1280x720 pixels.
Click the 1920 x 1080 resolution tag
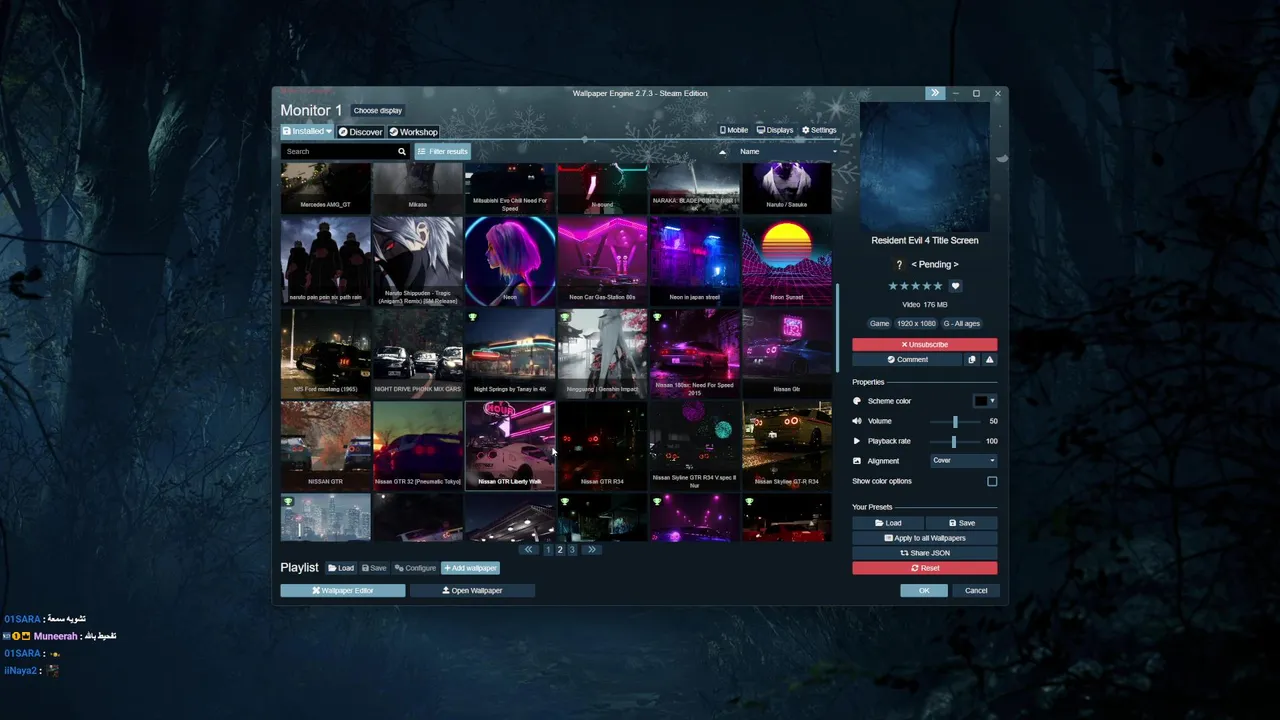tap(916, 324)
